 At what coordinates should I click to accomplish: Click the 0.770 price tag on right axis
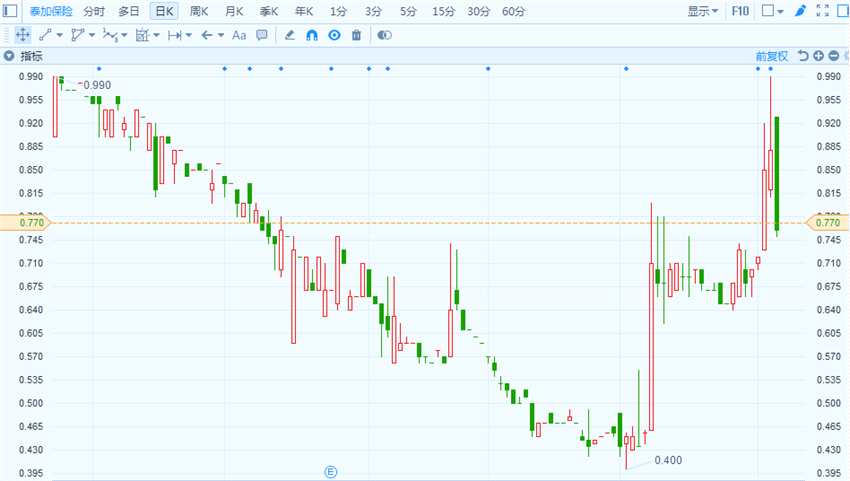point(827,222)
